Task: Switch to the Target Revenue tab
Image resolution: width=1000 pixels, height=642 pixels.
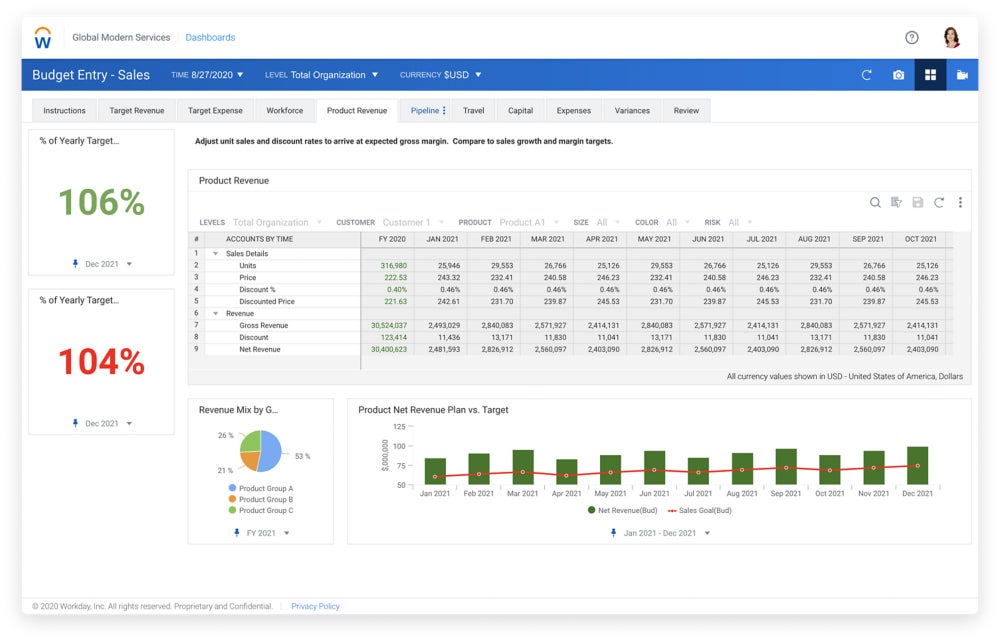Action: coord(136,111)
